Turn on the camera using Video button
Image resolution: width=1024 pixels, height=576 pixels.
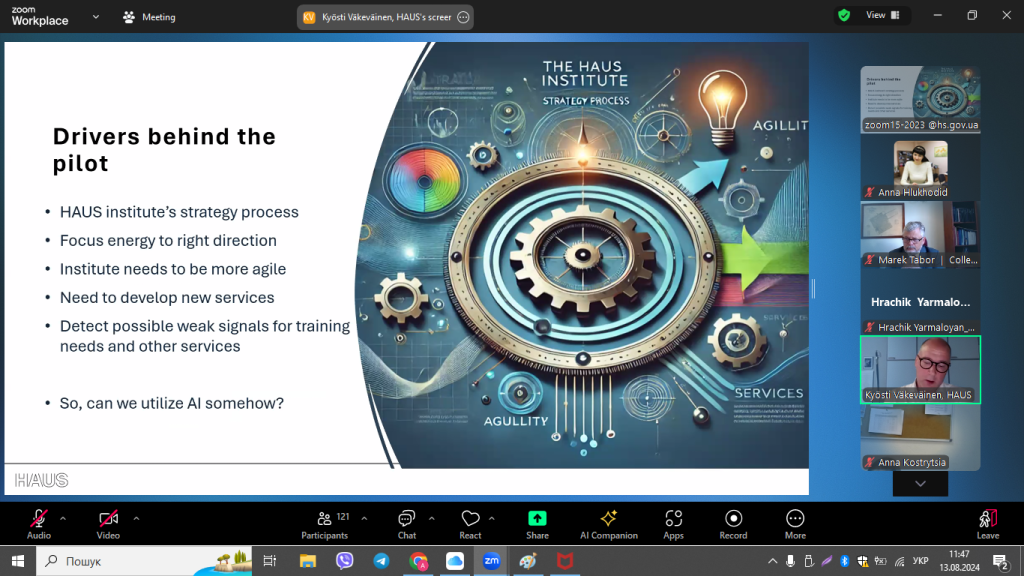click(108, 523)
